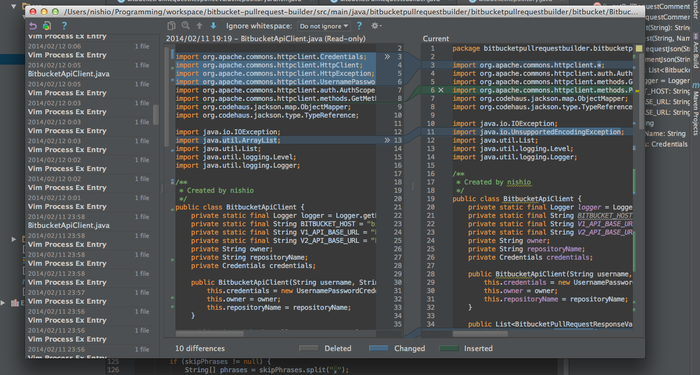This screenshot has width=700, height=375.
Task: Click the '2014/02/11 19:19 – BitbucketApiClient.java (Read-only)' header
Action: coord(266,39)
